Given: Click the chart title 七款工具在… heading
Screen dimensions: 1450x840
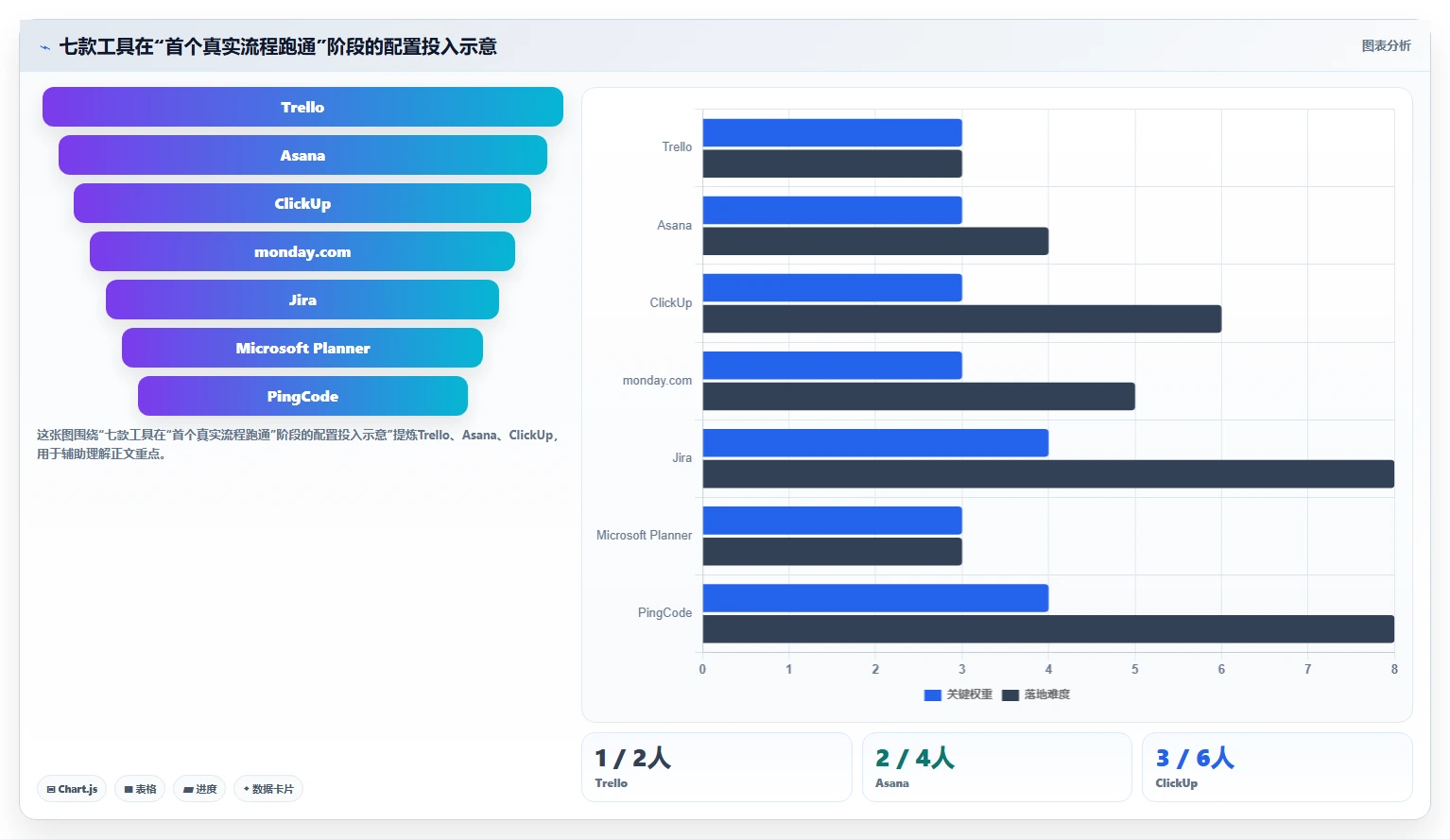Looking at the screenshot, I should 278,46.
